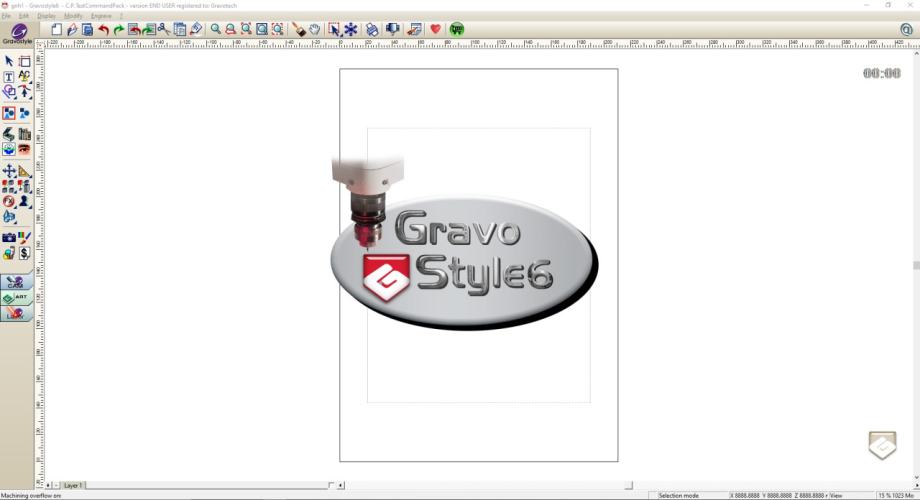This screenshot has height=500, width=920.
Task: Click the Gravograph shield logo on canvas
Action: point(882,445)
